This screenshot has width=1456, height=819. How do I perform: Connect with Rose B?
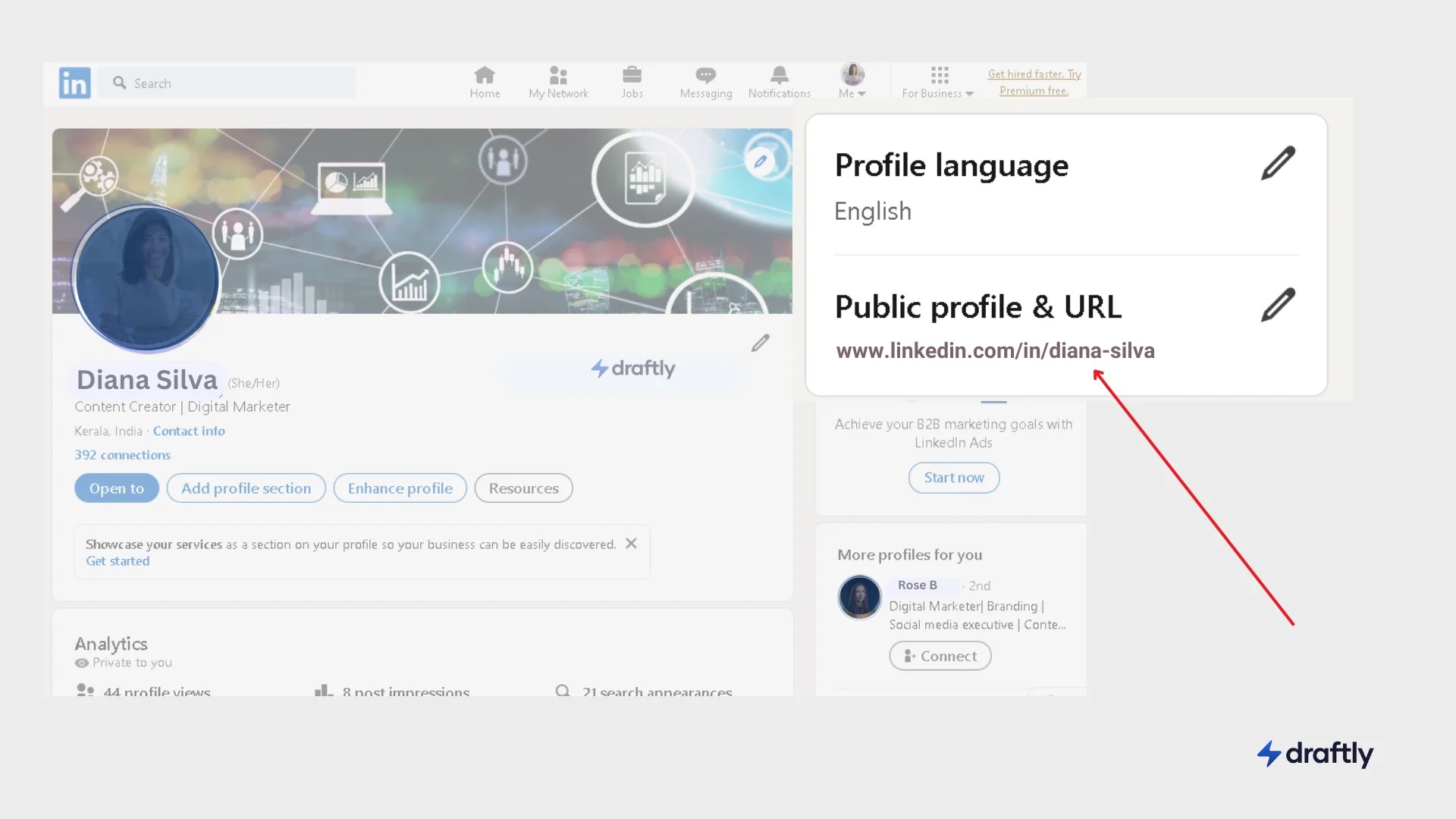point(940,655)
